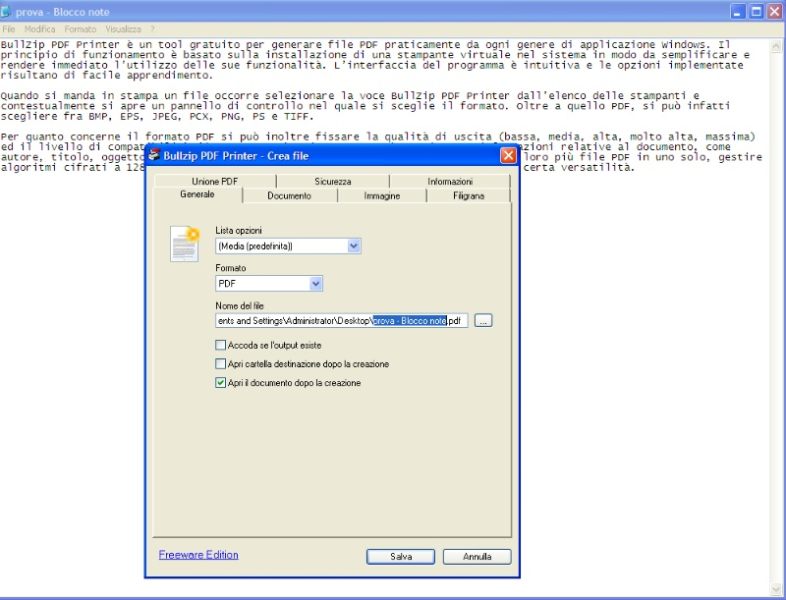Follow the Freeware Edition link

[x=198, y=555]
